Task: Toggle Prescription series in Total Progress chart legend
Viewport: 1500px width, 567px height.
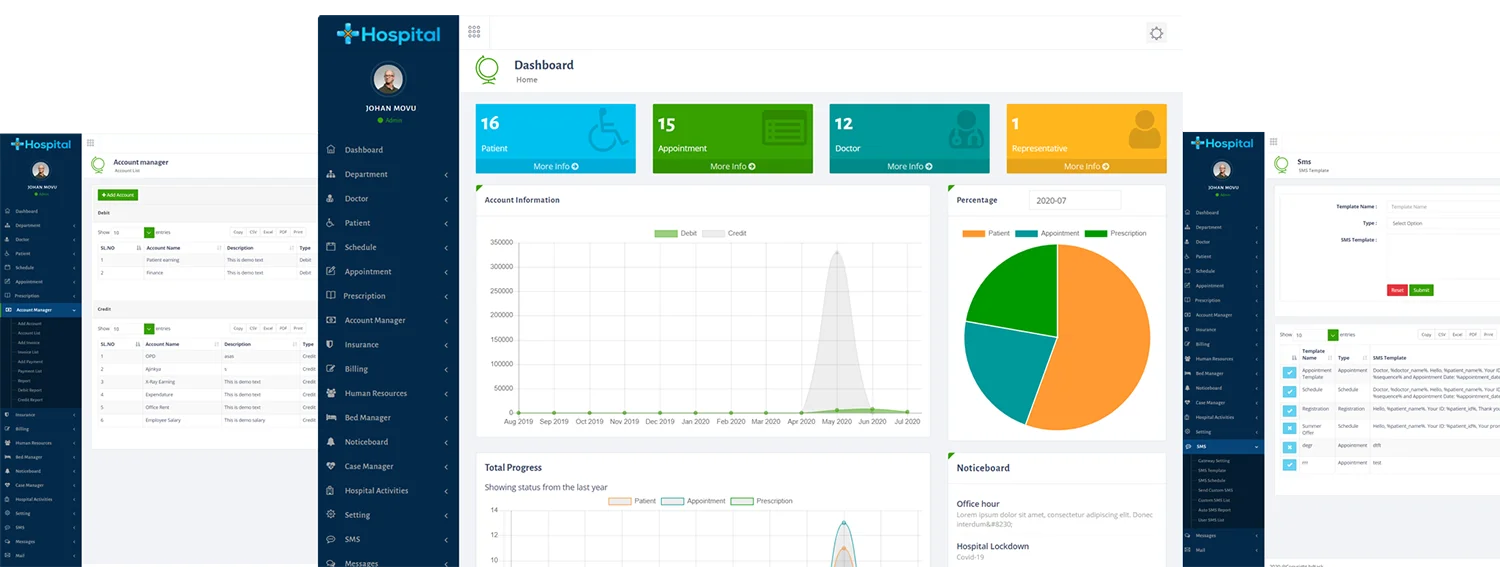Action: [762, 501]
